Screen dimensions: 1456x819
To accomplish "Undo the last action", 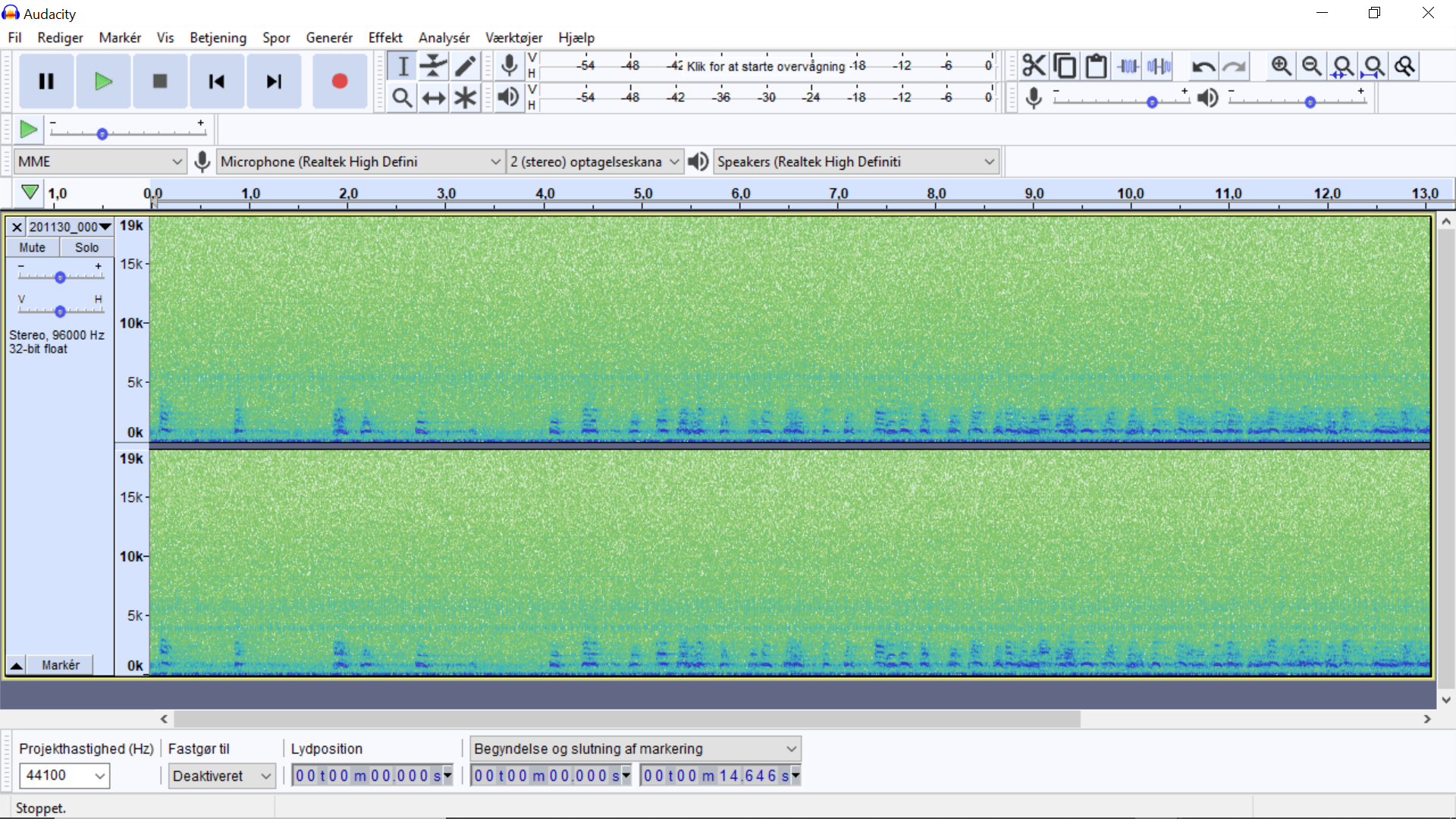I will 1203,66.
